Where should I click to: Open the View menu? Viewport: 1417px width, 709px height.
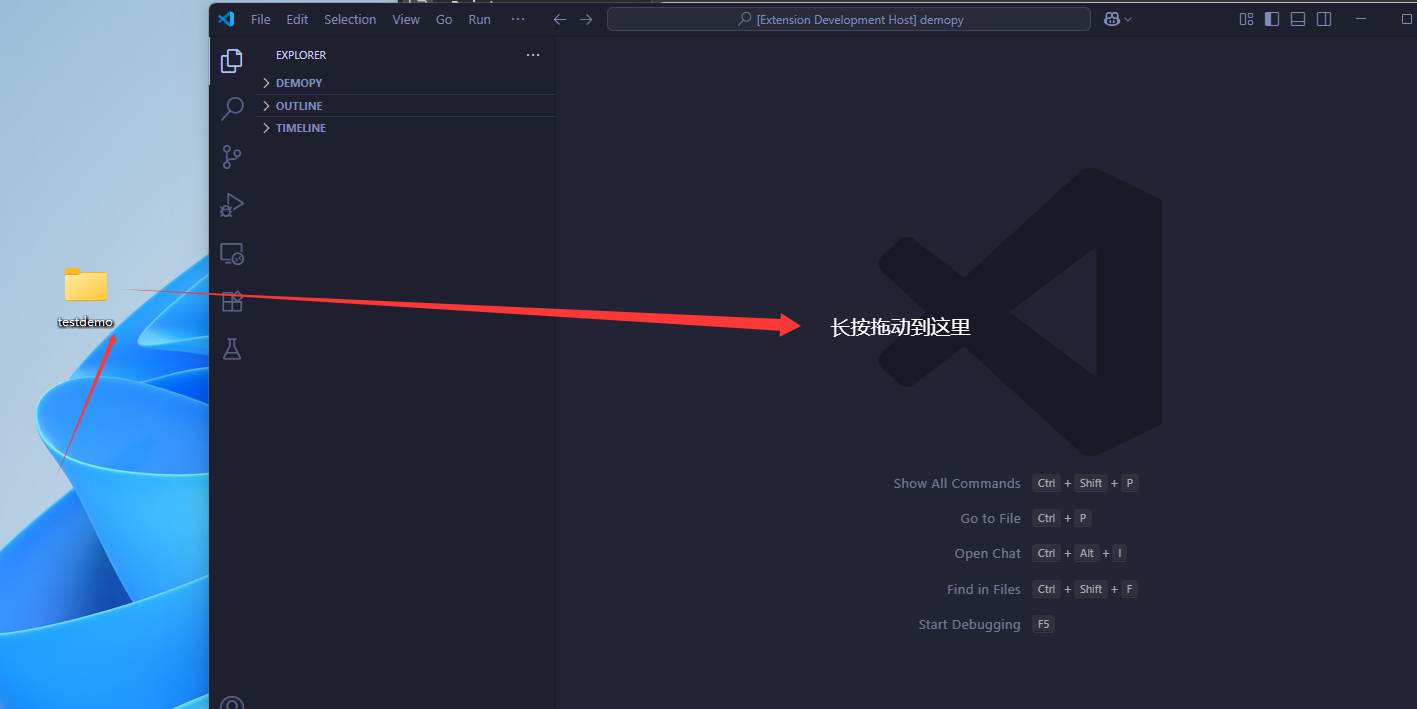406,19
